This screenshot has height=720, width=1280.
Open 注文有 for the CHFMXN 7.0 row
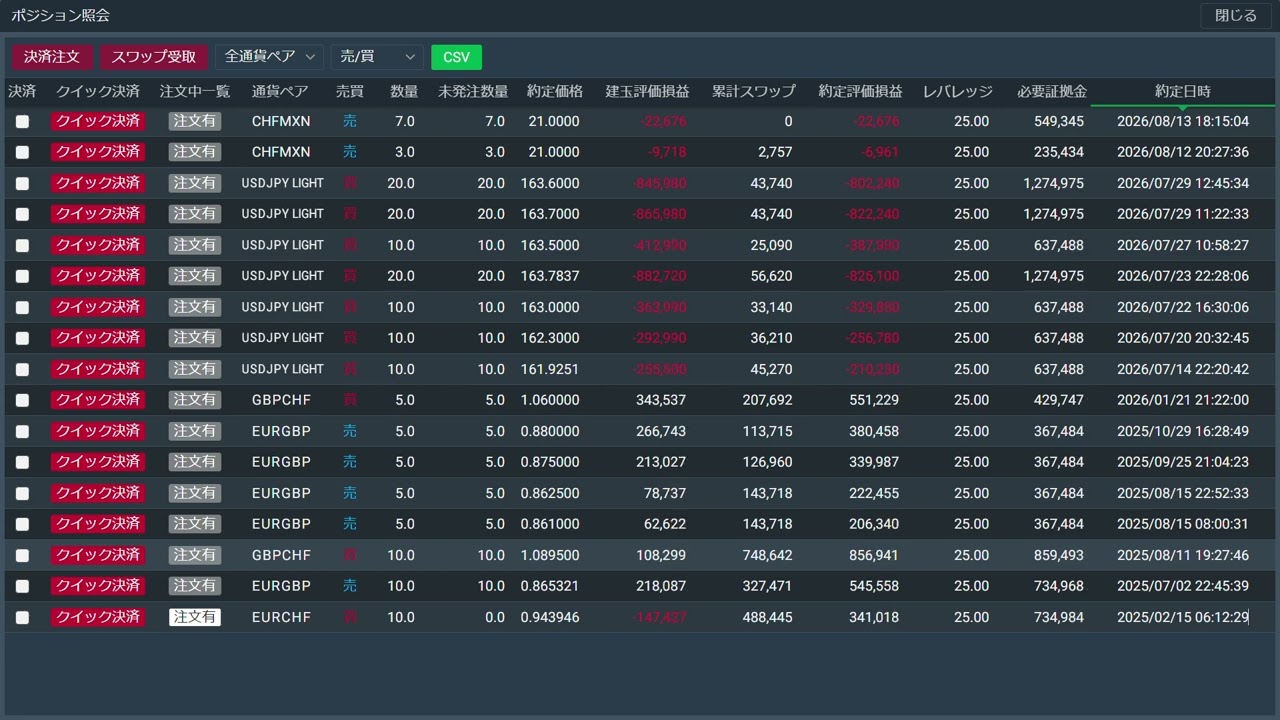(x=195, y=121)
